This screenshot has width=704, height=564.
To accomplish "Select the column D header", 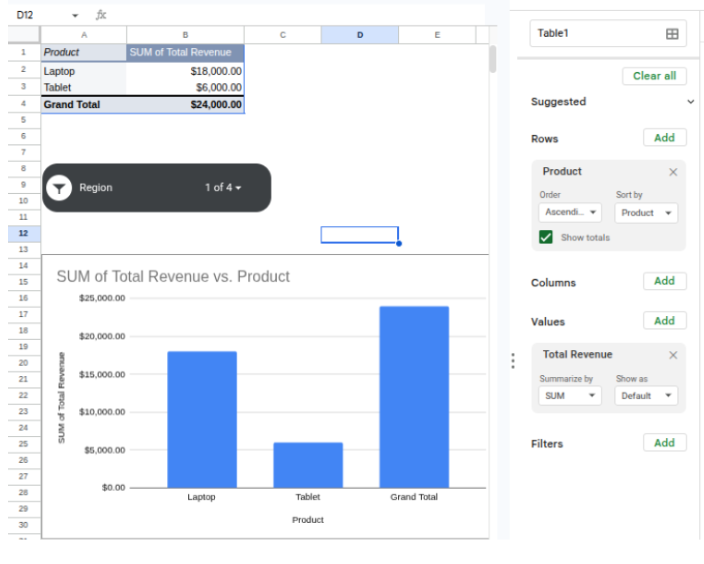I will (x=360, y=35).
